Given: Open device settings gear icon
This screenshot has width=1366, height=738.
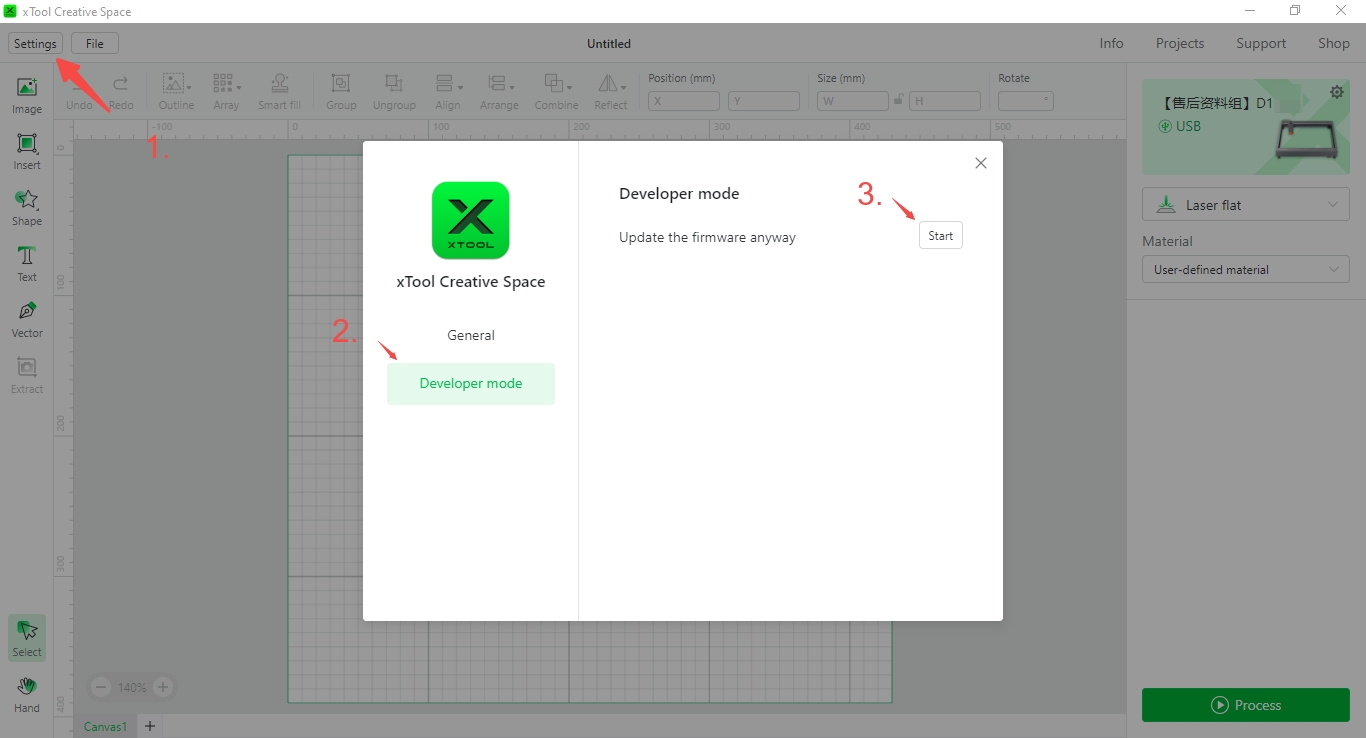Looking at the screenshot, I should click(1337, 93).
